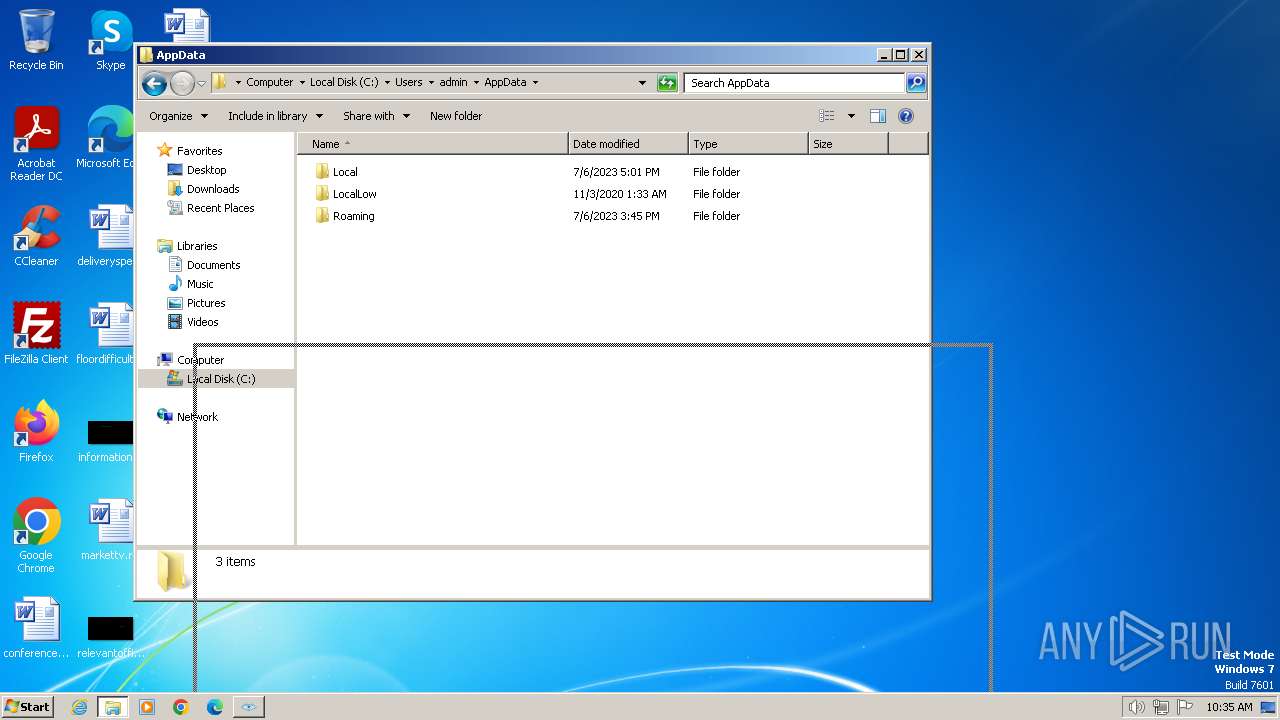
Task: Open view options dropdown arrow
Action: (x=851, y=116)
